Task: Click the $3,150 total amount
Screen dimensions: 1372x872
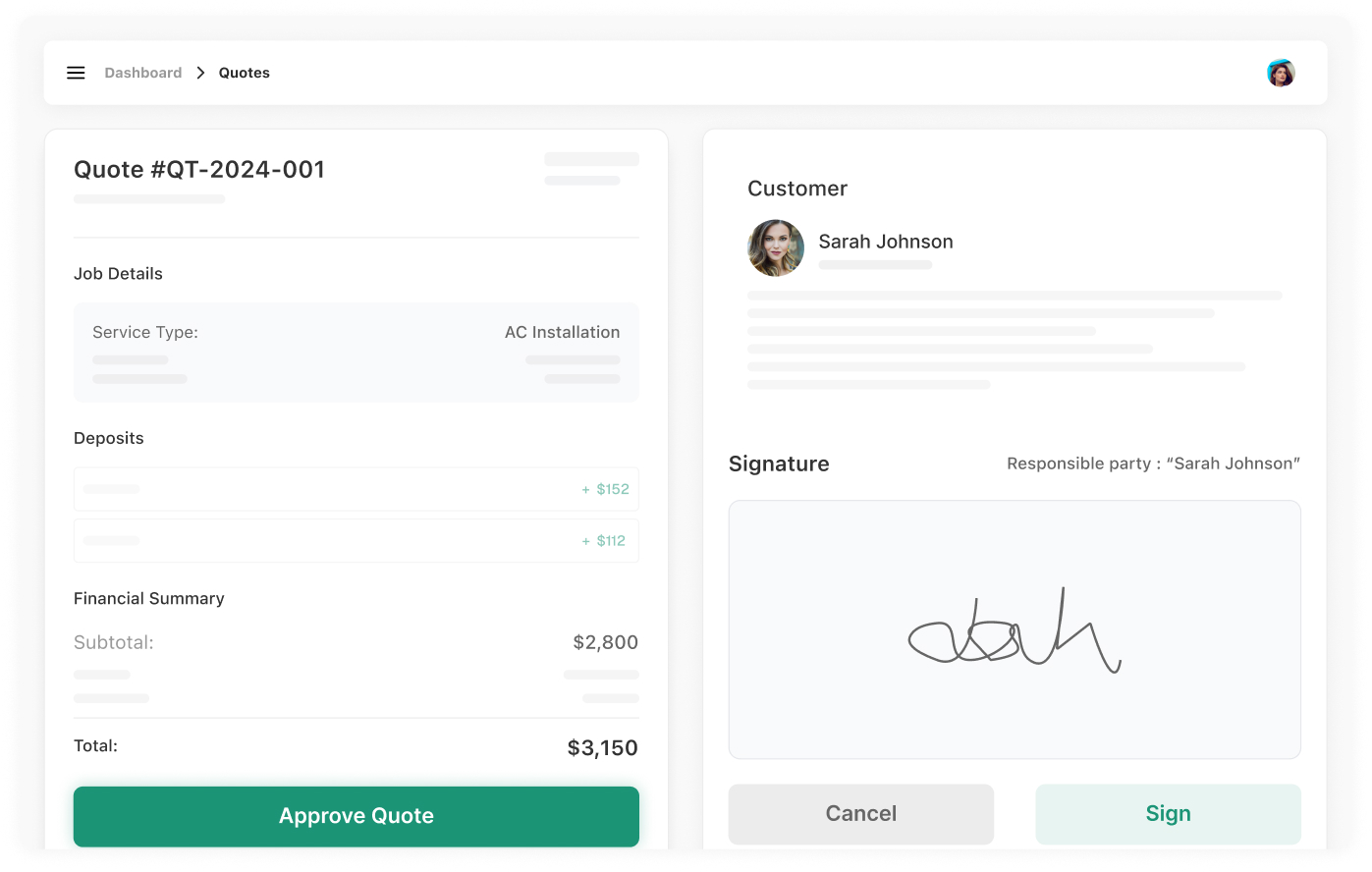Action: point(602,748)
